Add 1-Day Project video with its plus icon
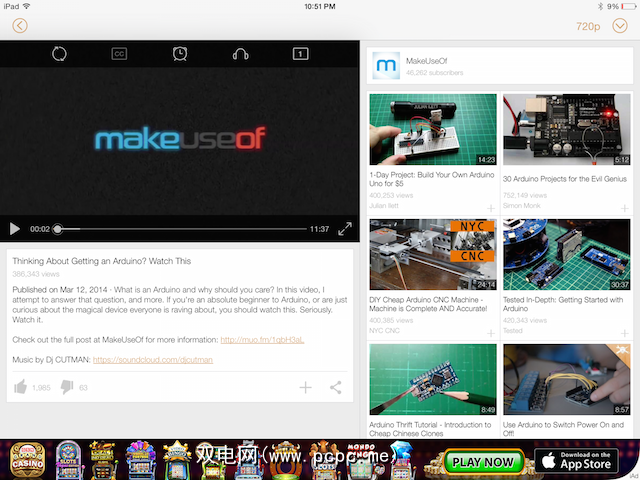Viewport: 640px width, 480px height. click(491, 209)
